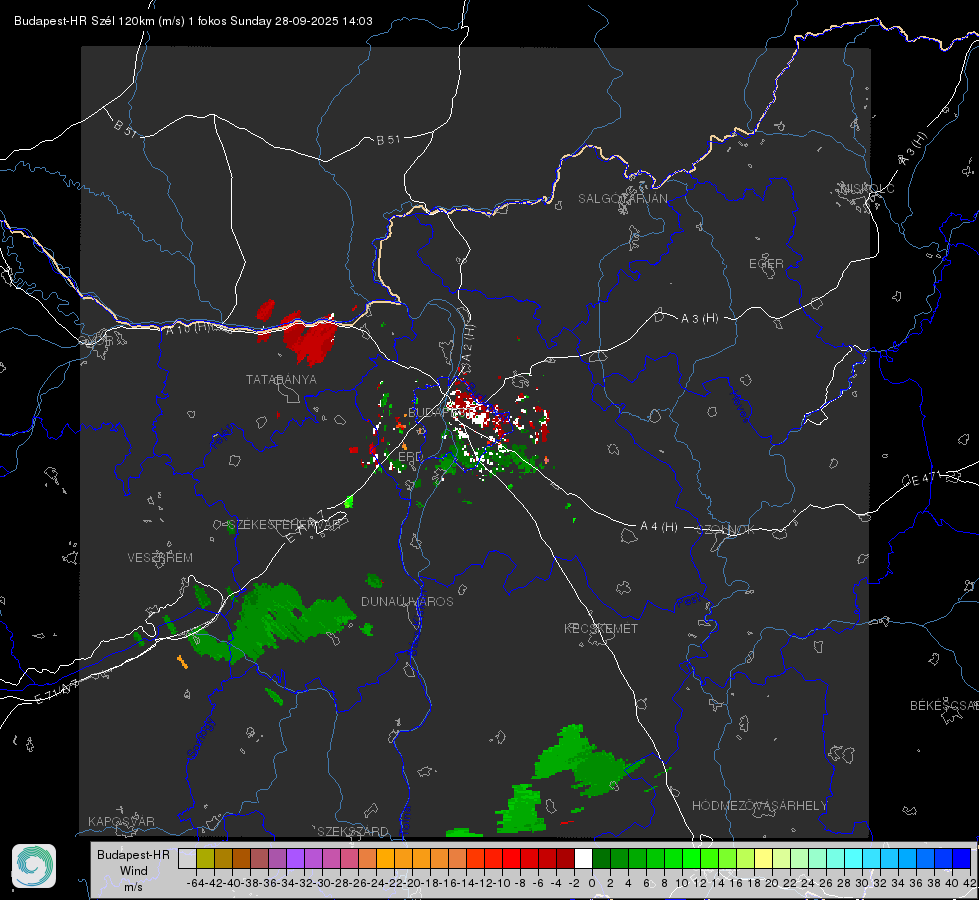Click the SALGOTARJAN city label

(x=622, y=199)
